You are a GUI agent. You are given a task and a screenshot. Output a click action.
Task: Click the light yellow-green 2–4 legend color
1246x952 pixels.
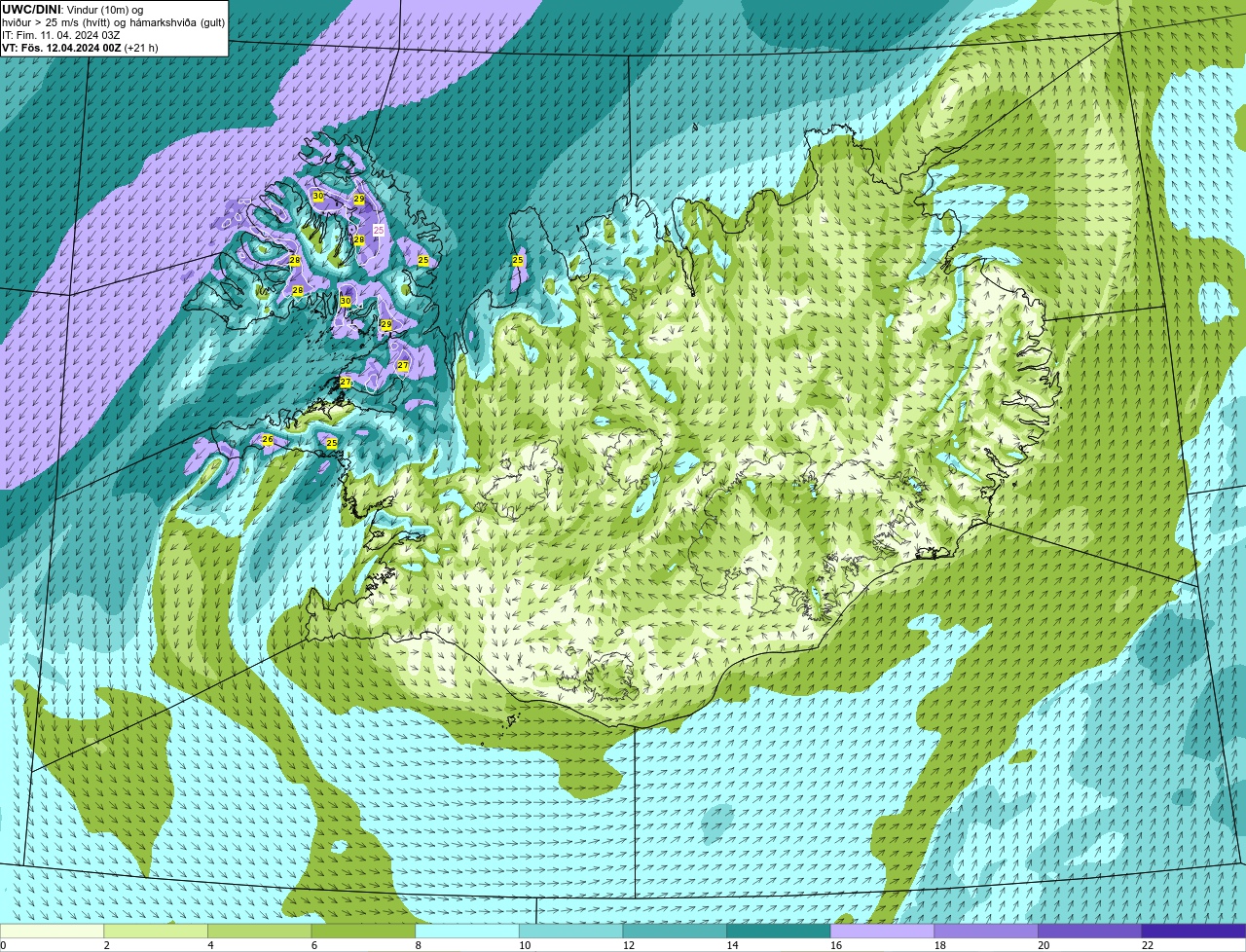click(156, 931)
